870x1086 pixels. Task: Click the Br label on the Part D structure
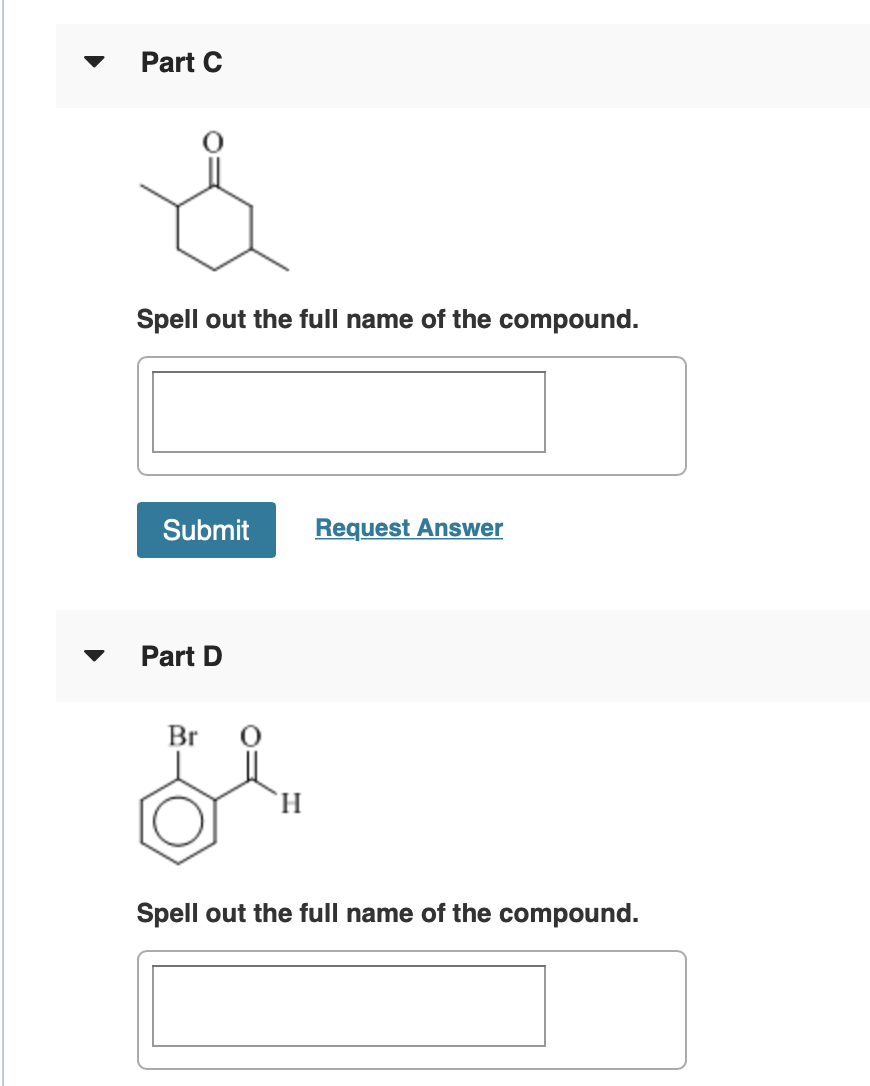[181, 737]
